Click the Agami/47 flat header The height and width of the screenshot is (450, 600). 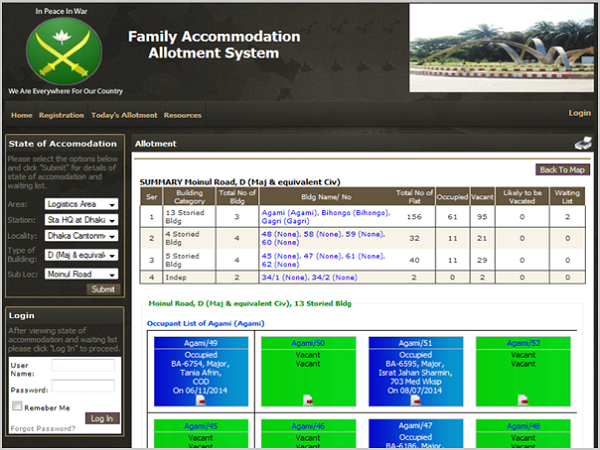click(x=415, y=426)
